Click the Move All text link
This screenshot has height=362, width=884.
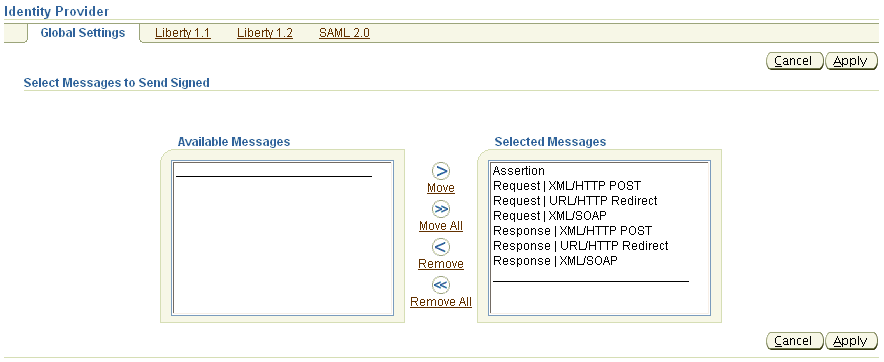[x=441, y=226]
